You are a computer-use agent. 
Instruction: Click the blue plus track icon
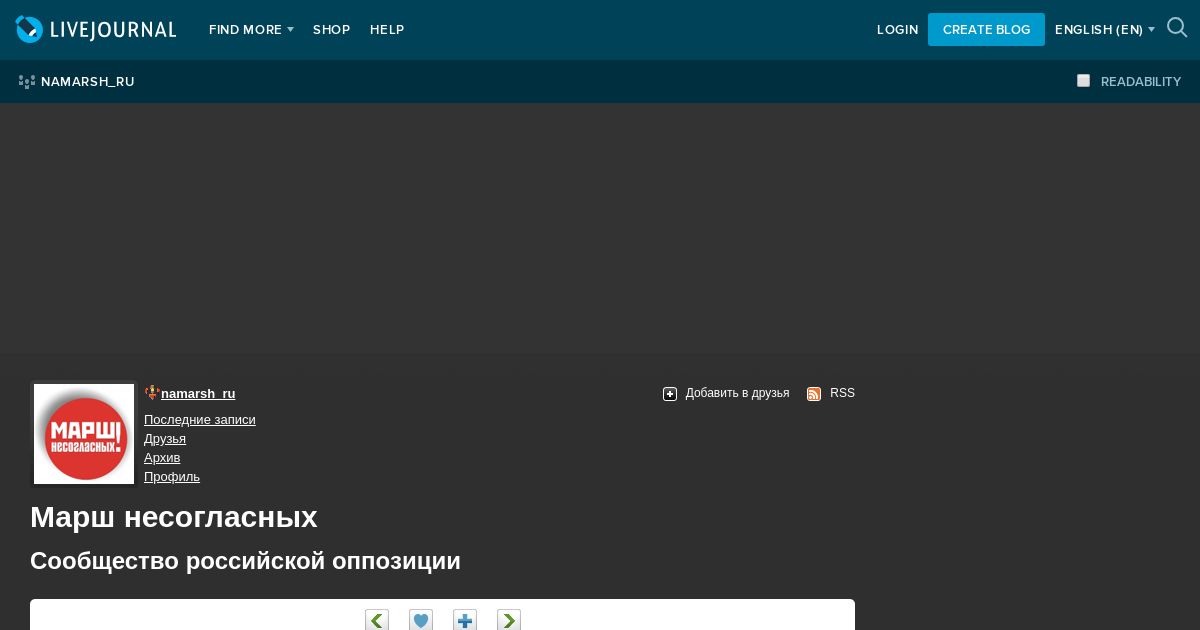point(465,620)
